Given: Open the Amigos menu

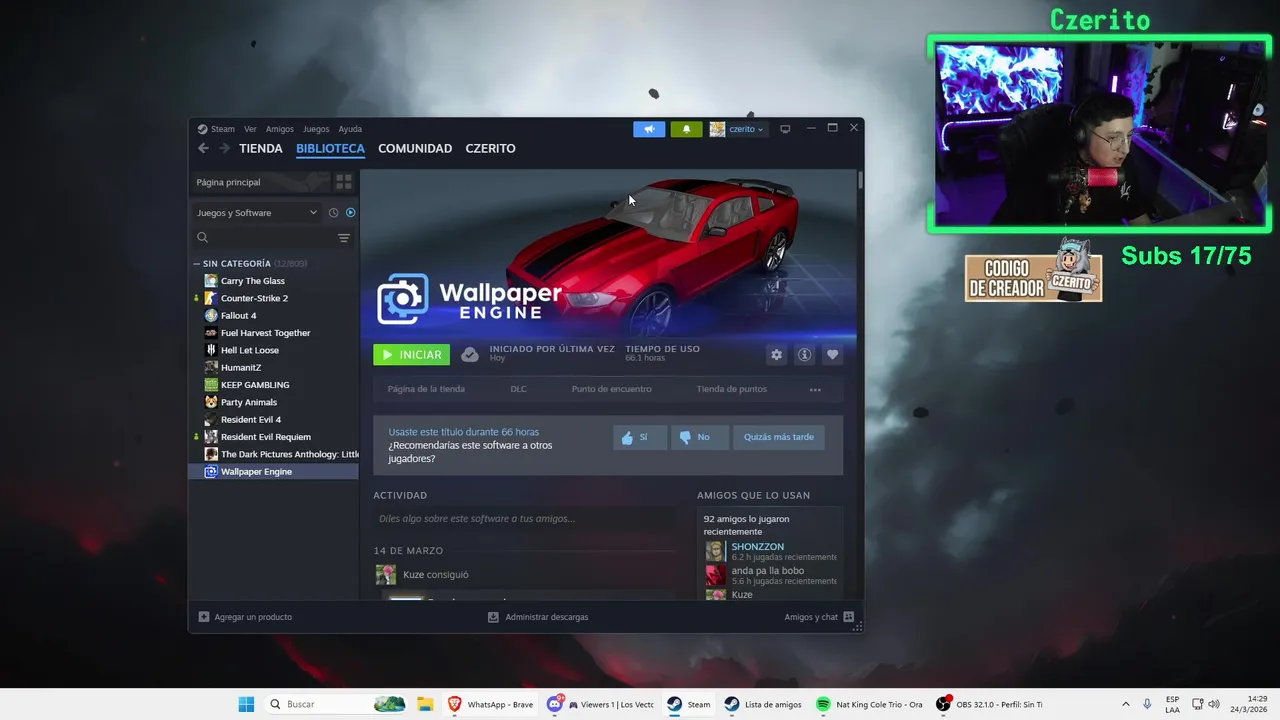Looking at the screenshot, I should click(280, 129).
